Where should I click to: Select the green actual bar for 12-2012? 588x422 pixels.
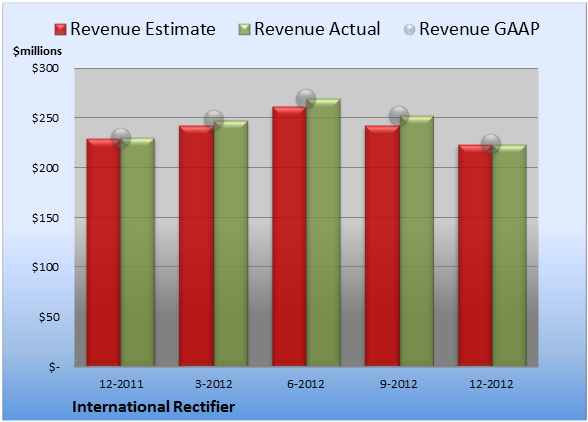509,255
